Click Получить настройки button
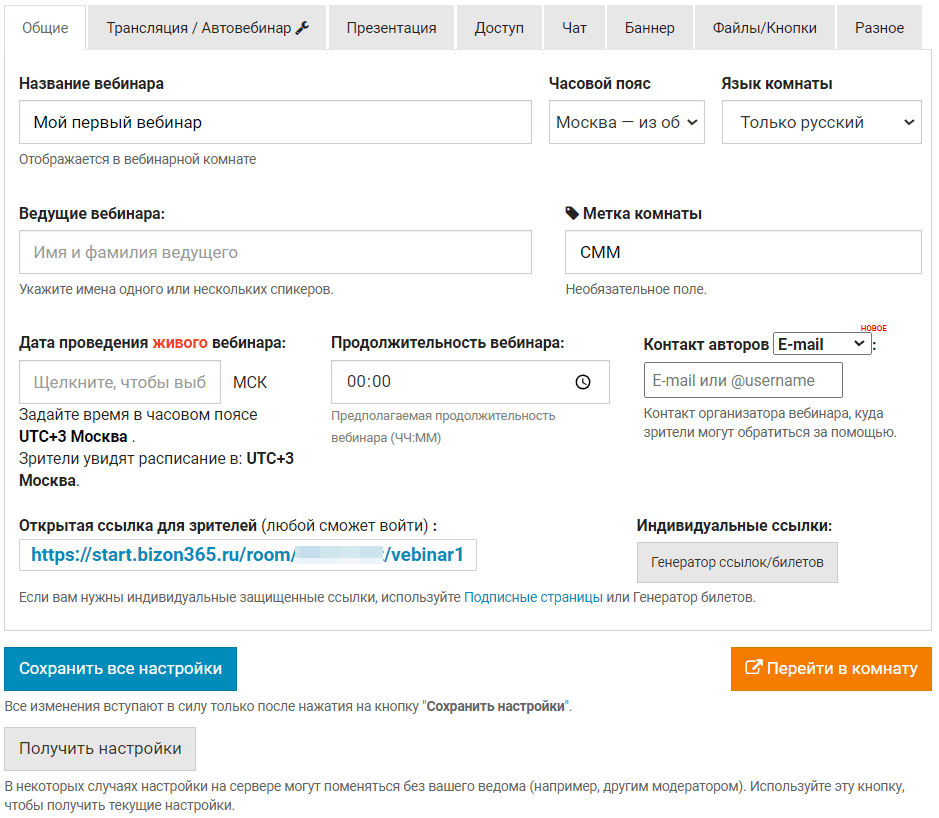939x818 pixels. [x=100, y=748]
